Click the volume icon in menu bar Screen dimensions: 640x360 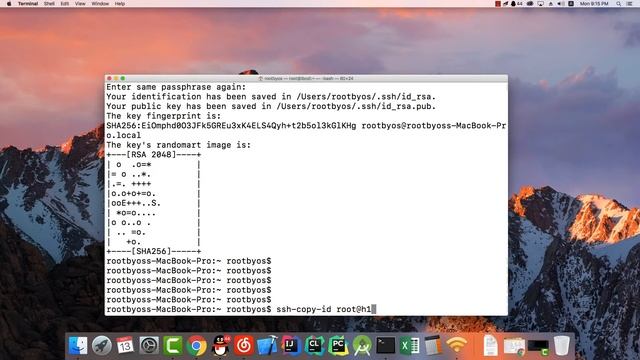(x=561, y=4)
